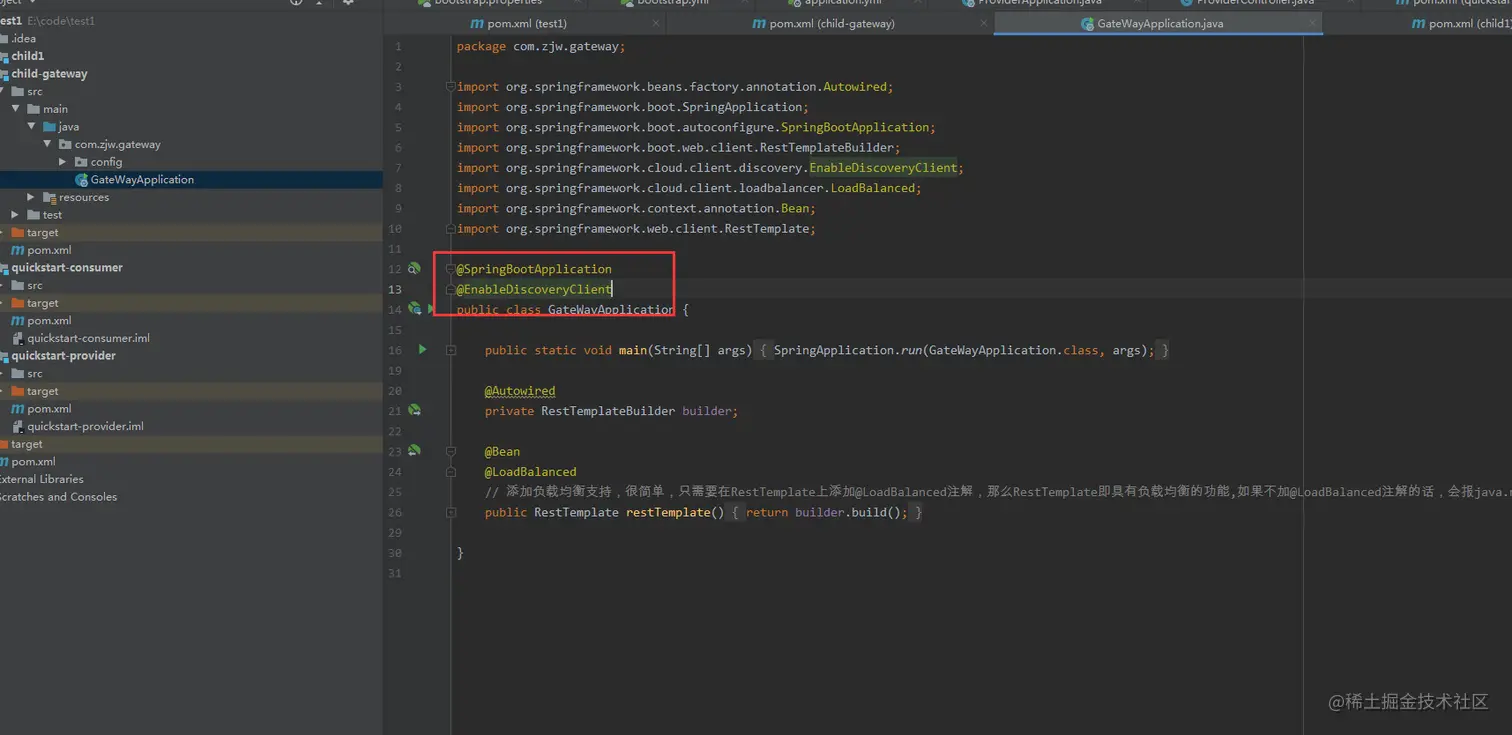The width and height of the screenshot is (1512, 735).
Task: Click the @SpringBootApplication annotation
Action: click(534, 269)
